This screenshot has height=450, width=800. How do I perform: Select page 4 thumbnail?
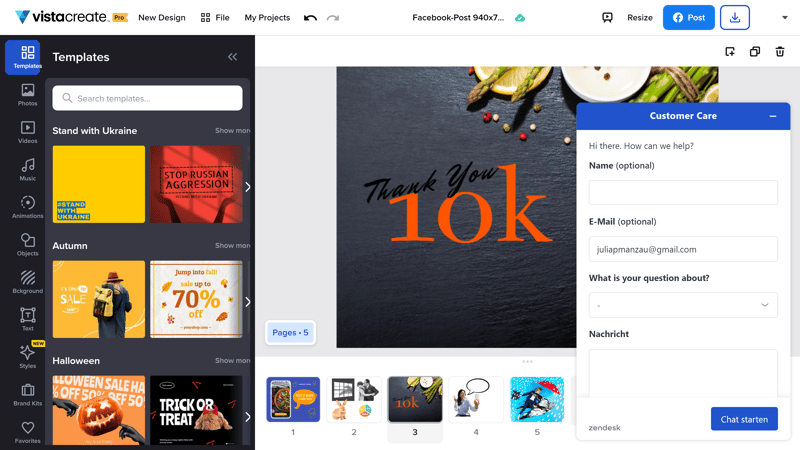[x=476, y=400]
